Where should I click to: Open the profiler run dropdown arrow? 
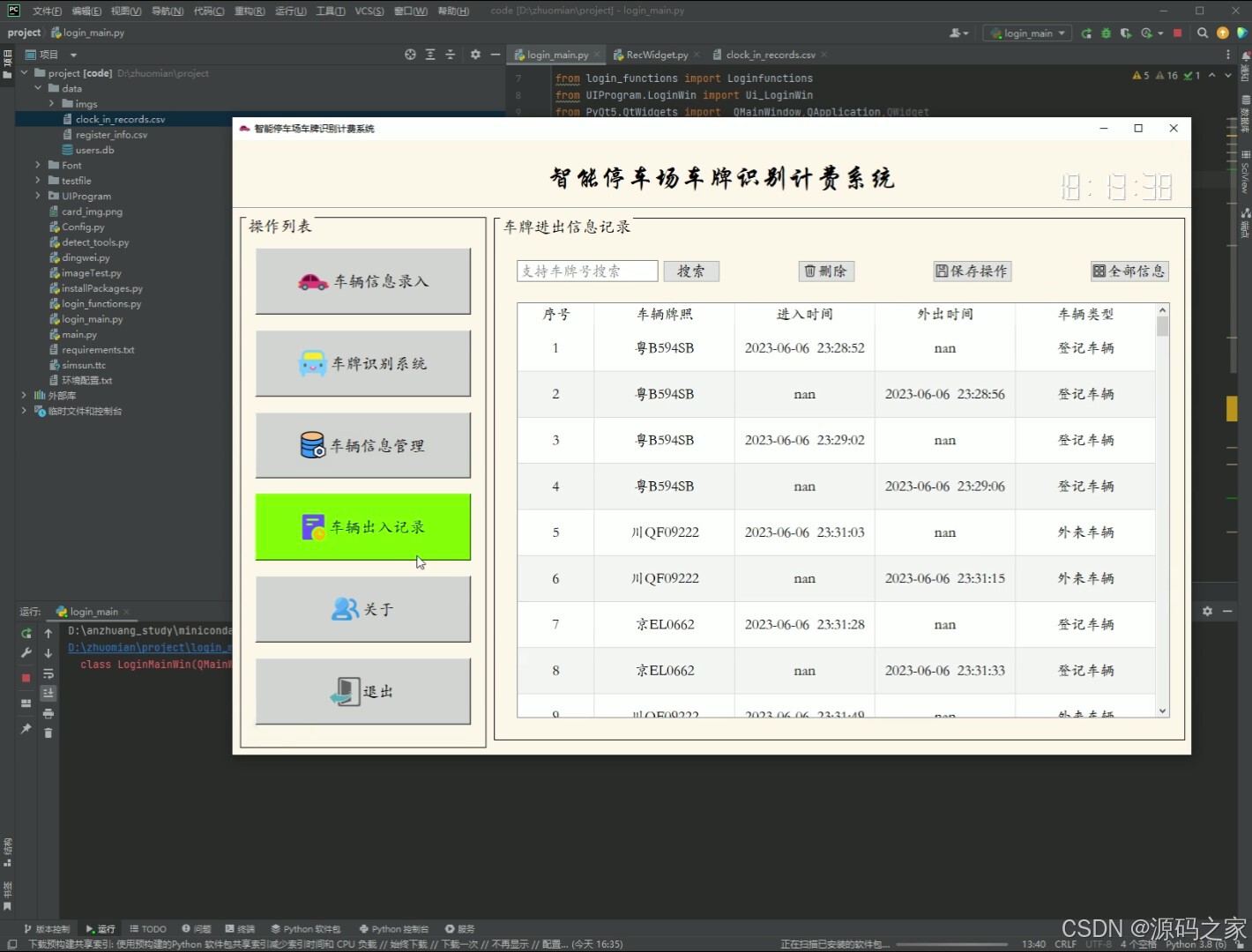pos(1160,33)
